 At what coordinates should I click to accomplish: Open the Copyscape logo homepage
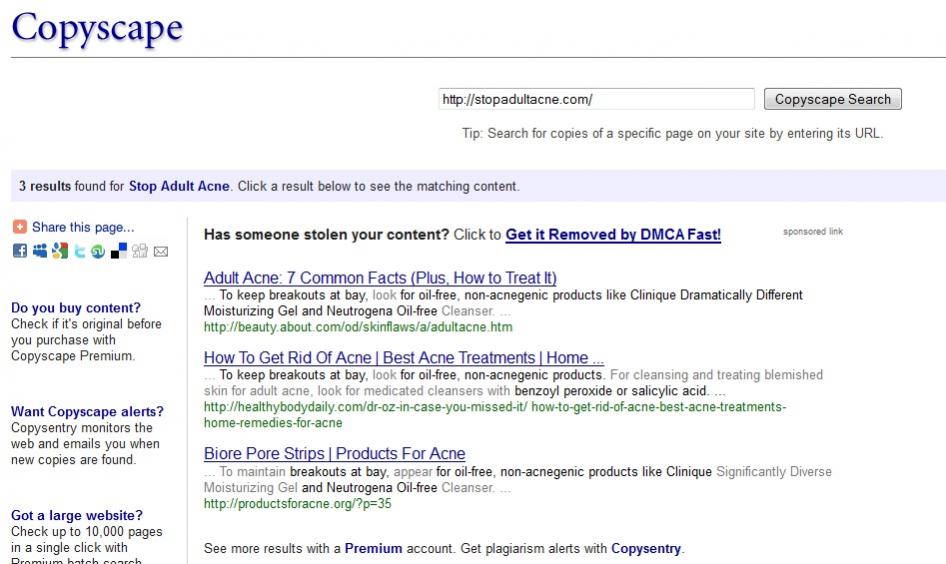[x=97, y=28]
